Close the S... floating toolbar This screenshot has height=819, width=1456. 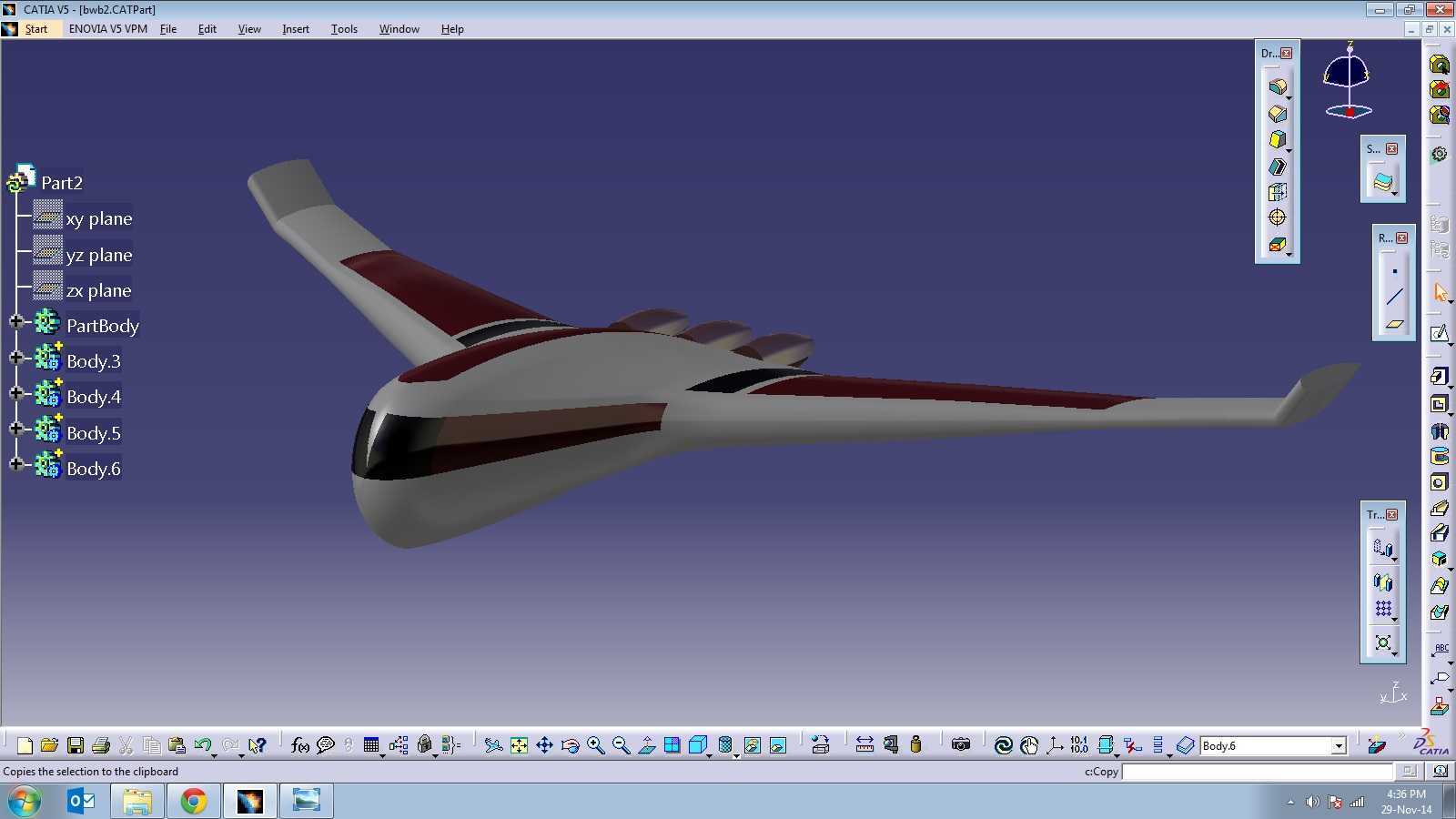click(x=1391, y=148)
